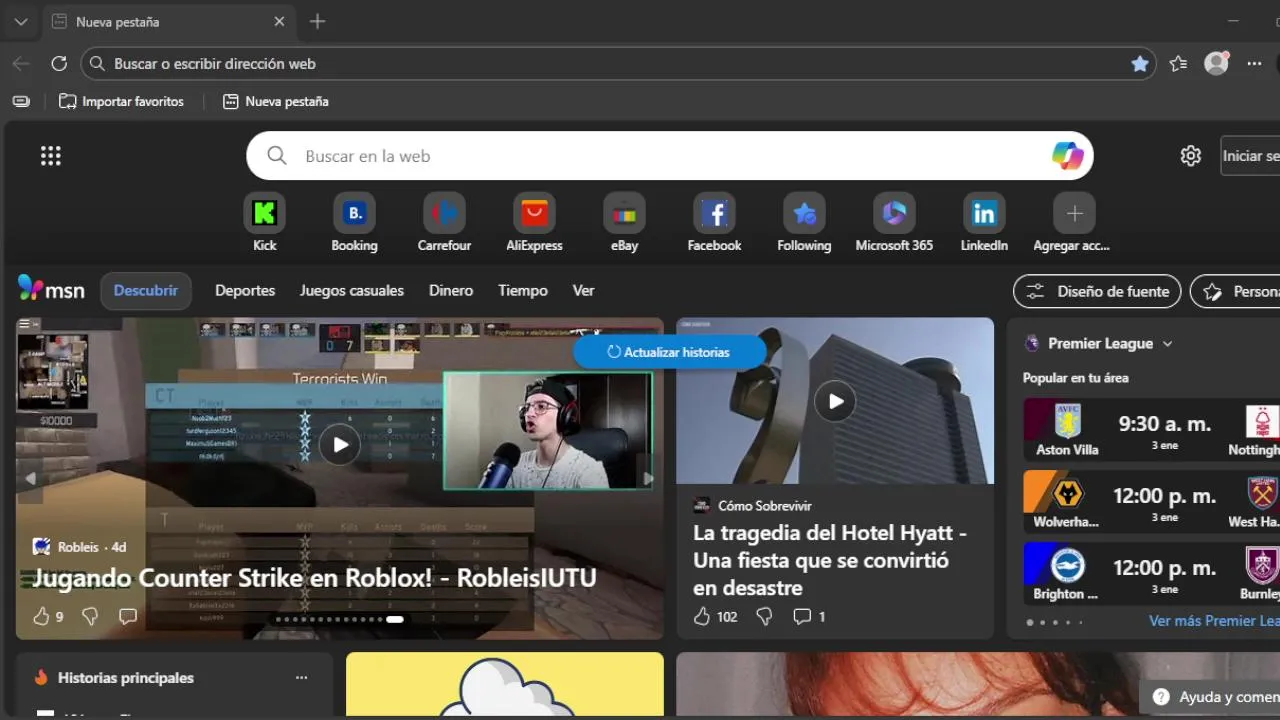The height and width of the screenshot is (720, 1280).
Task: Click the favorite star in address bar
Action: click(1140, 63)
